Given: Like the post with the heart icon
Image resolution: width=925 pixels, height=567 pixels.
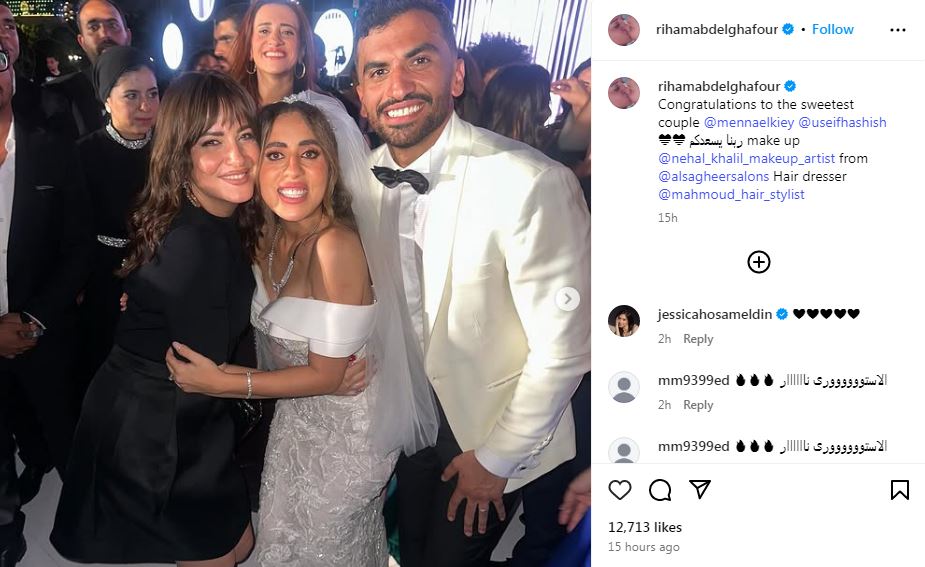Looking at the screenshot, I should [620, 490].
